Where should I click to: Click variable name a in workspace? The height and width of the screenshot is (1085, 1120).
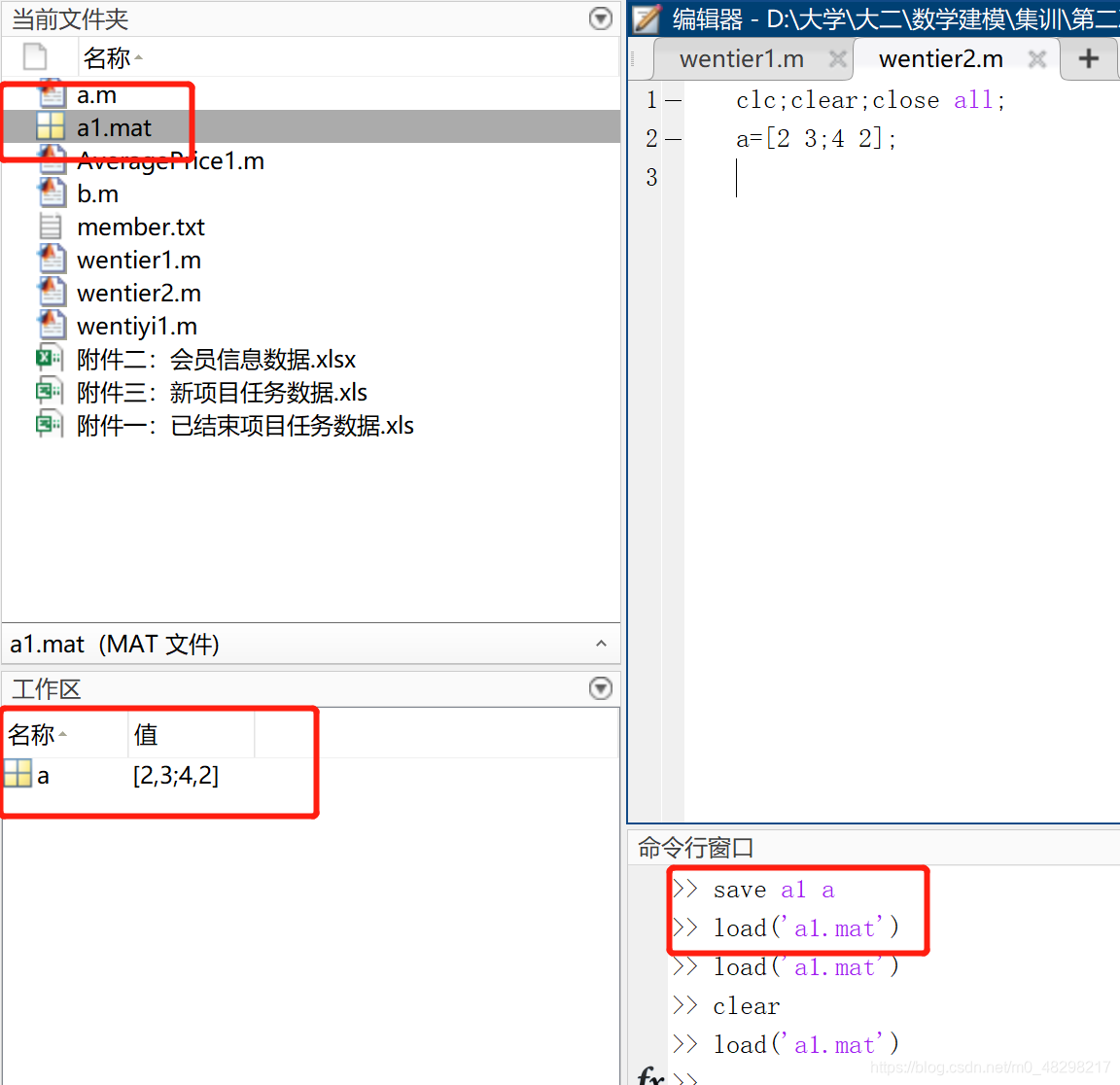(44, 776)
